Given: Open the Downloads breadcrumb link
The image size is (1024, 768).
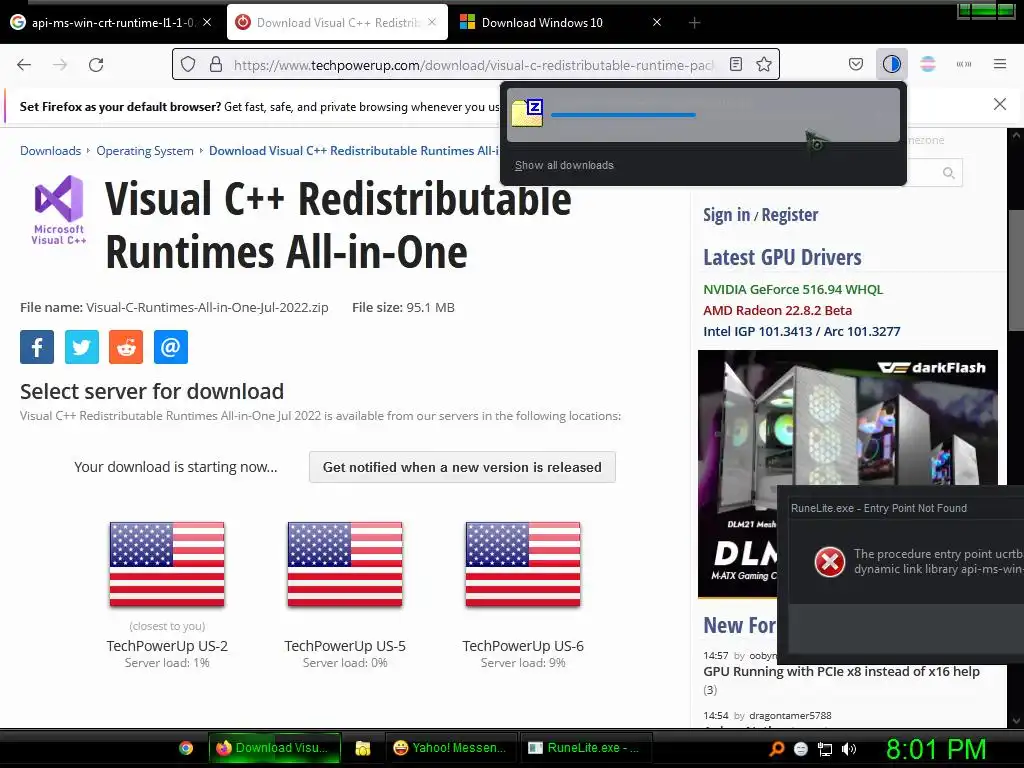Looking at the screenshot, I should click(x=50, y=151).
